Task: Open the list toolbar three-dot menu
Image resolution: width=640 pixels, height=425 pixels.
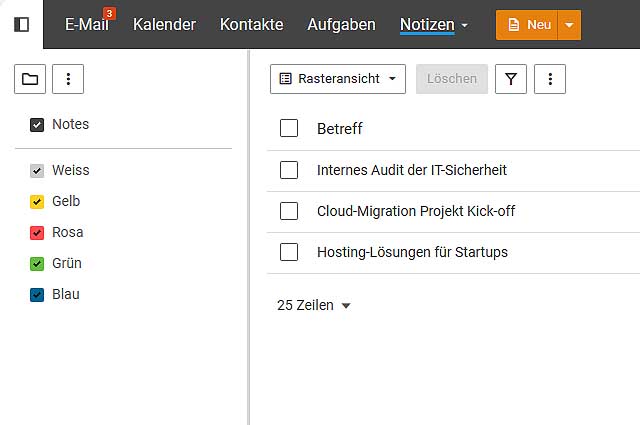Action: pos(550,79)
